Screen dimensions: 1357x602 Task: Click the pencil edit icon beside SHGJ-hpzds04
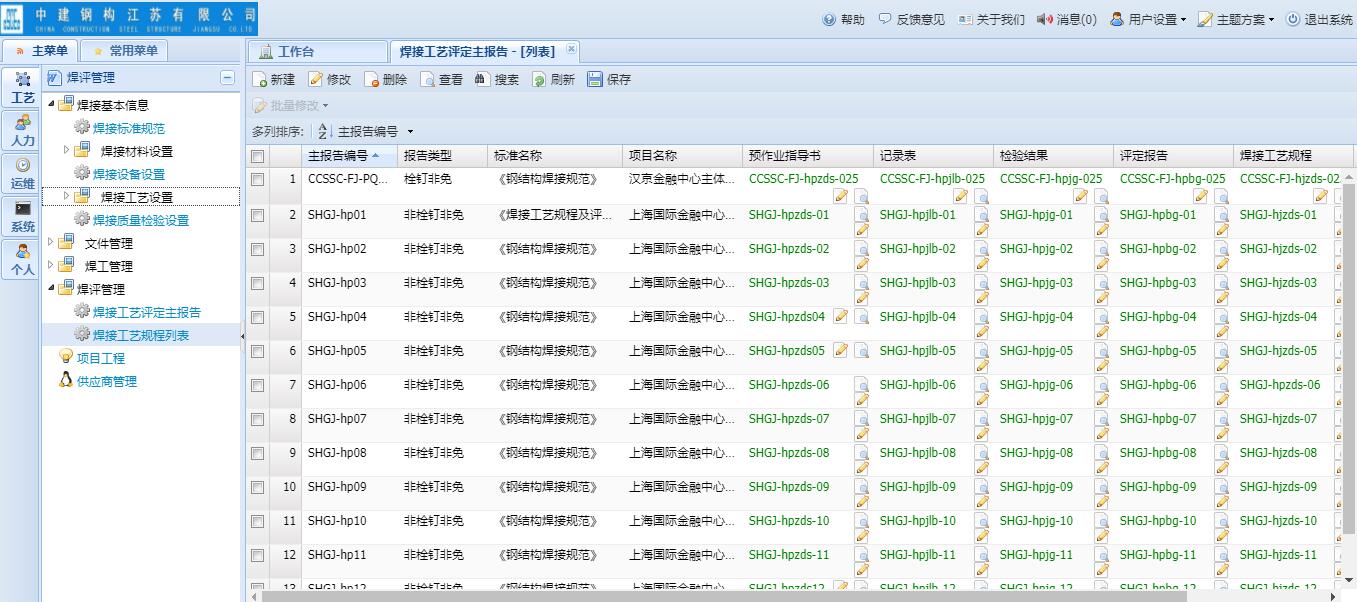tap(841, 317)
